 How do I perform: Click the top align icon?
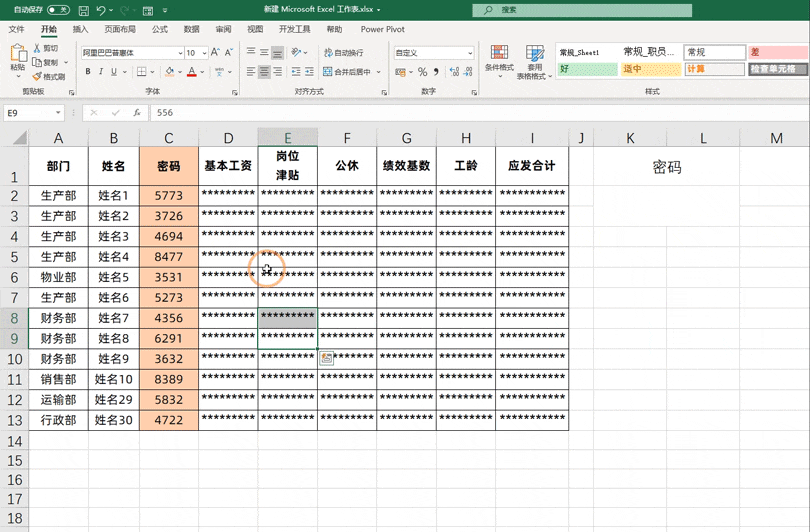click(x=251, y=52)
